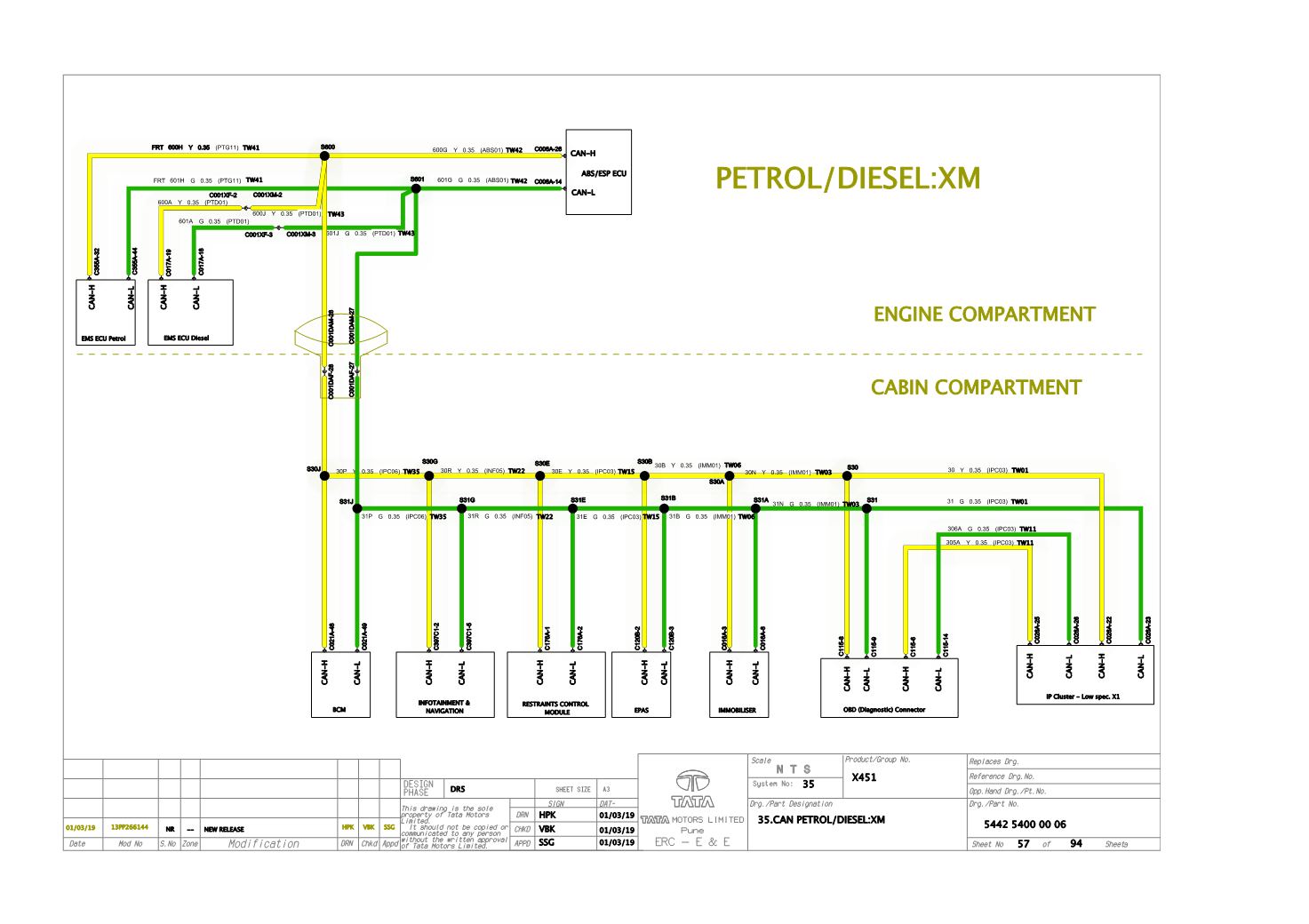Click connector label C001XM-3
This screenshot has height=924, width=1309.
[301, 235]
